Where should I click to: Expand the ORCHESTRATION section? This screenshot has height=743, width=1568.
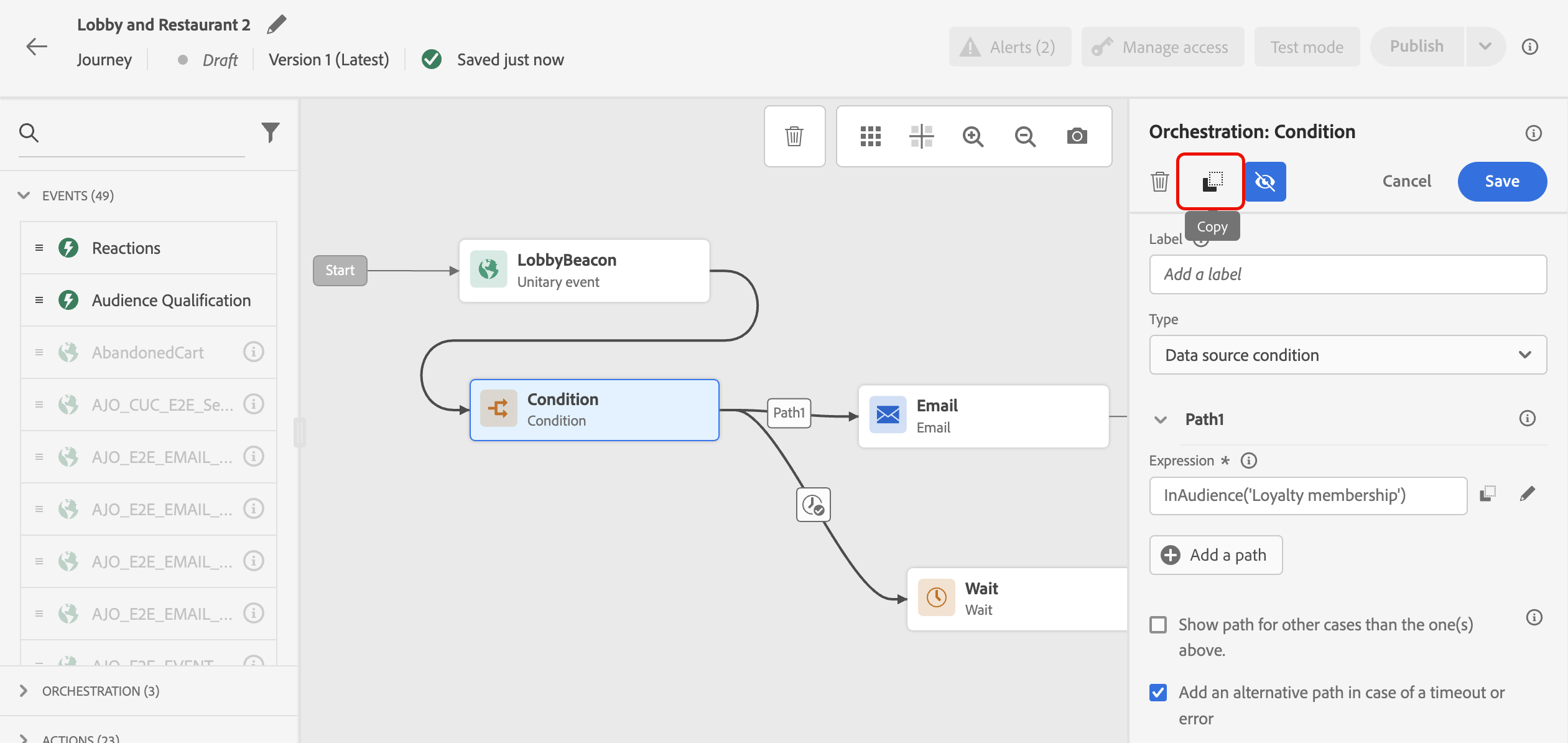coord(24,691)
